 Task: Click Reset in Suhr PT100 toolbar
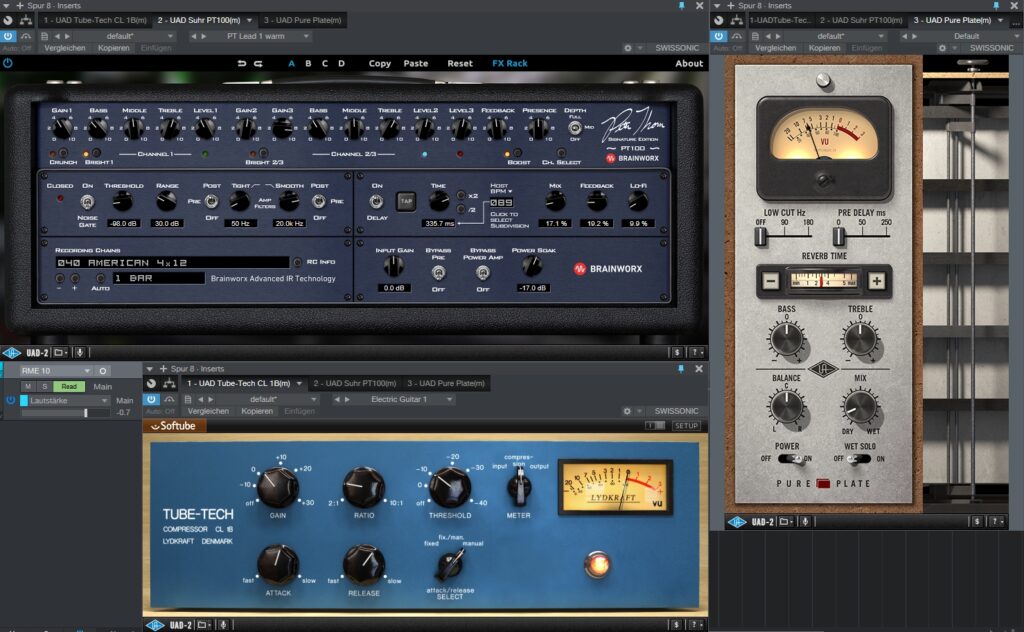[x=460, y=63]
